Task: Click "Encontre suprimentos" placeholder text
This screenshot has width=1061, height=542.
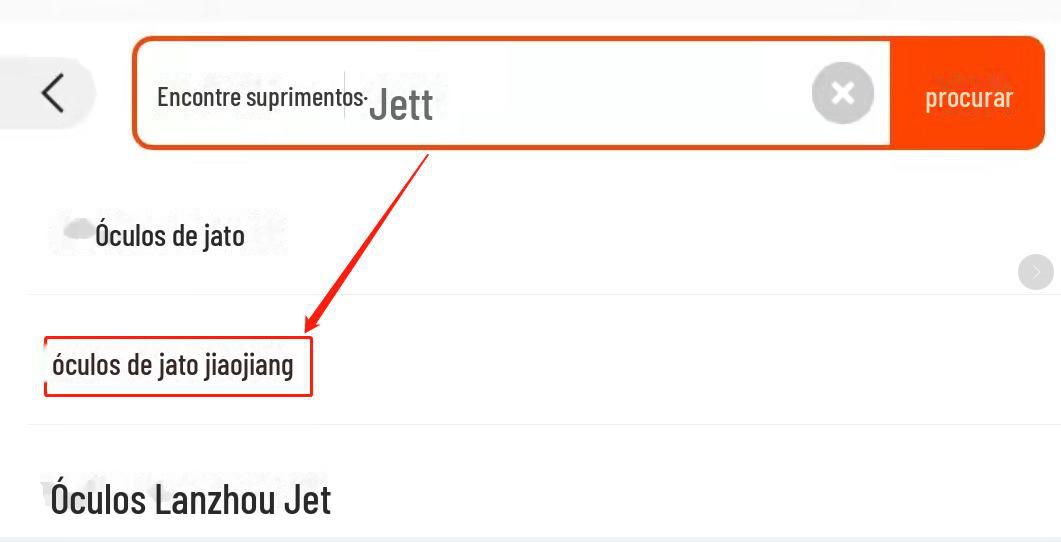Action: click(260, 97)
